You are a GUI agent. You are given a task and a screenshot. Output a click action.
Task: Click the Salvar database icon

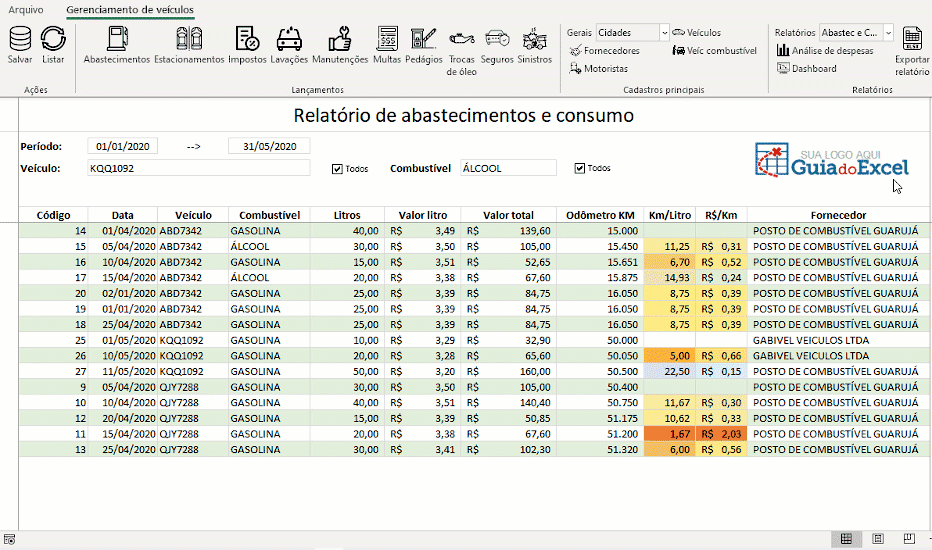(20, 40)
